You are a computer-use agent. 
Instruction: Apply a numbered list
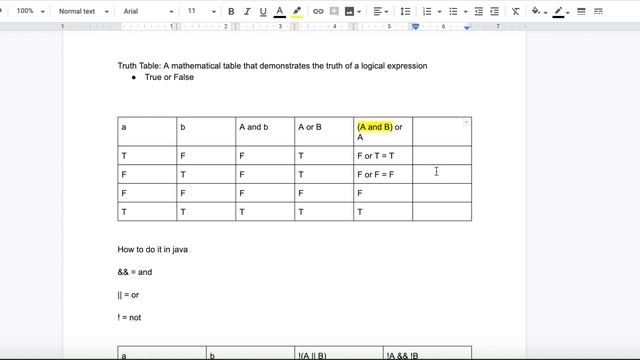427,11
